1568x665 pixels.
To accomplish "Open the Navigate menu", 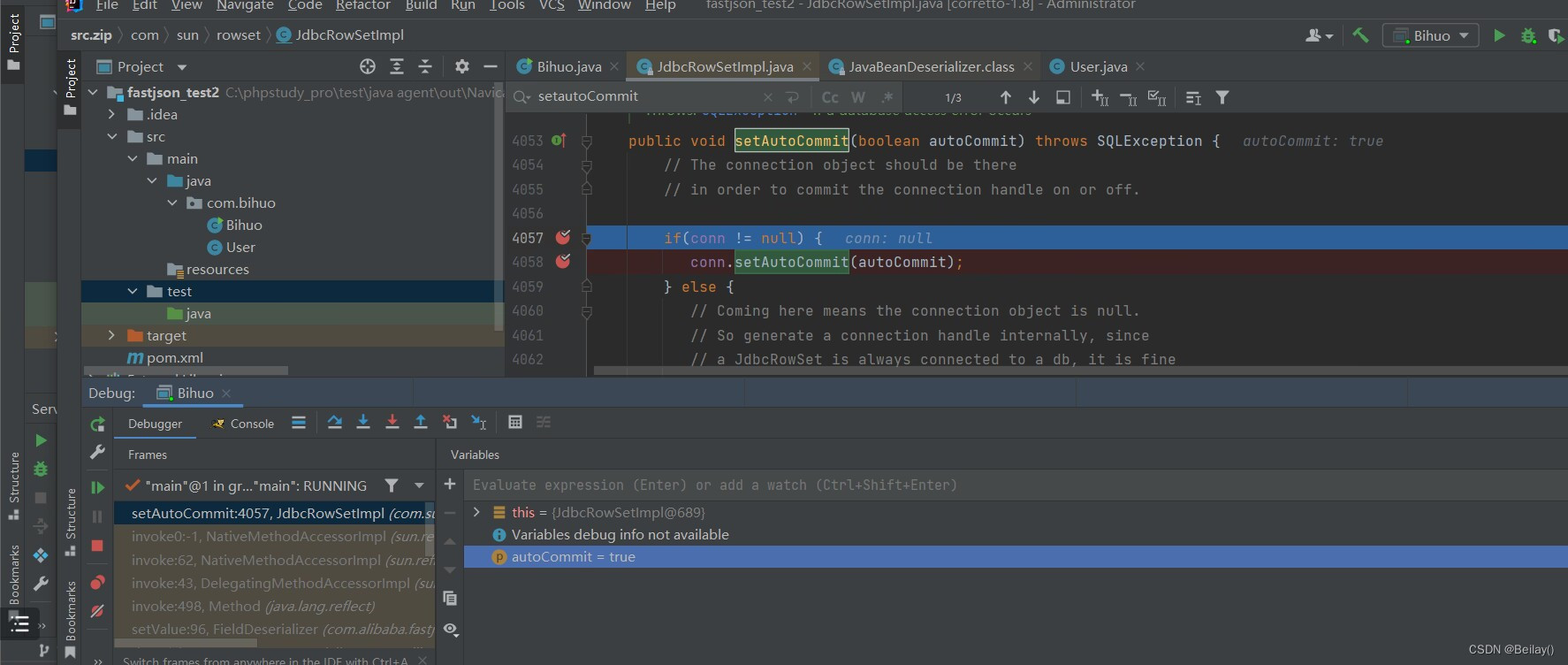I will [245, 5].
